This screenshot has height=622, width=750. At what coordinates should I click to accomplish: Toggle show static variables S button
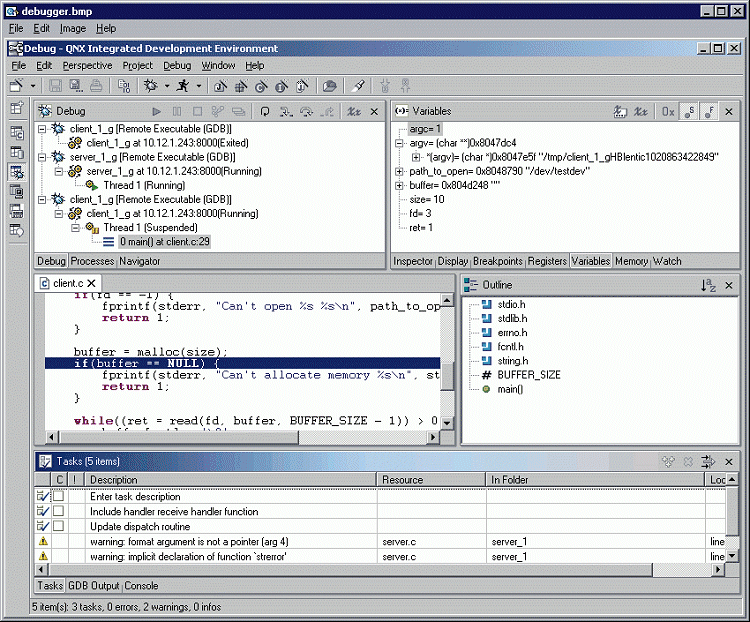point(689,111)
